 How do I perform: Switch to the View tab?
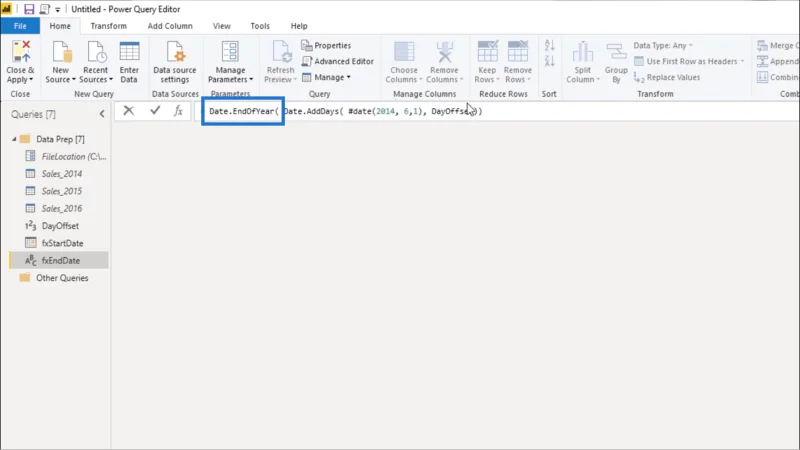[221, 26]
